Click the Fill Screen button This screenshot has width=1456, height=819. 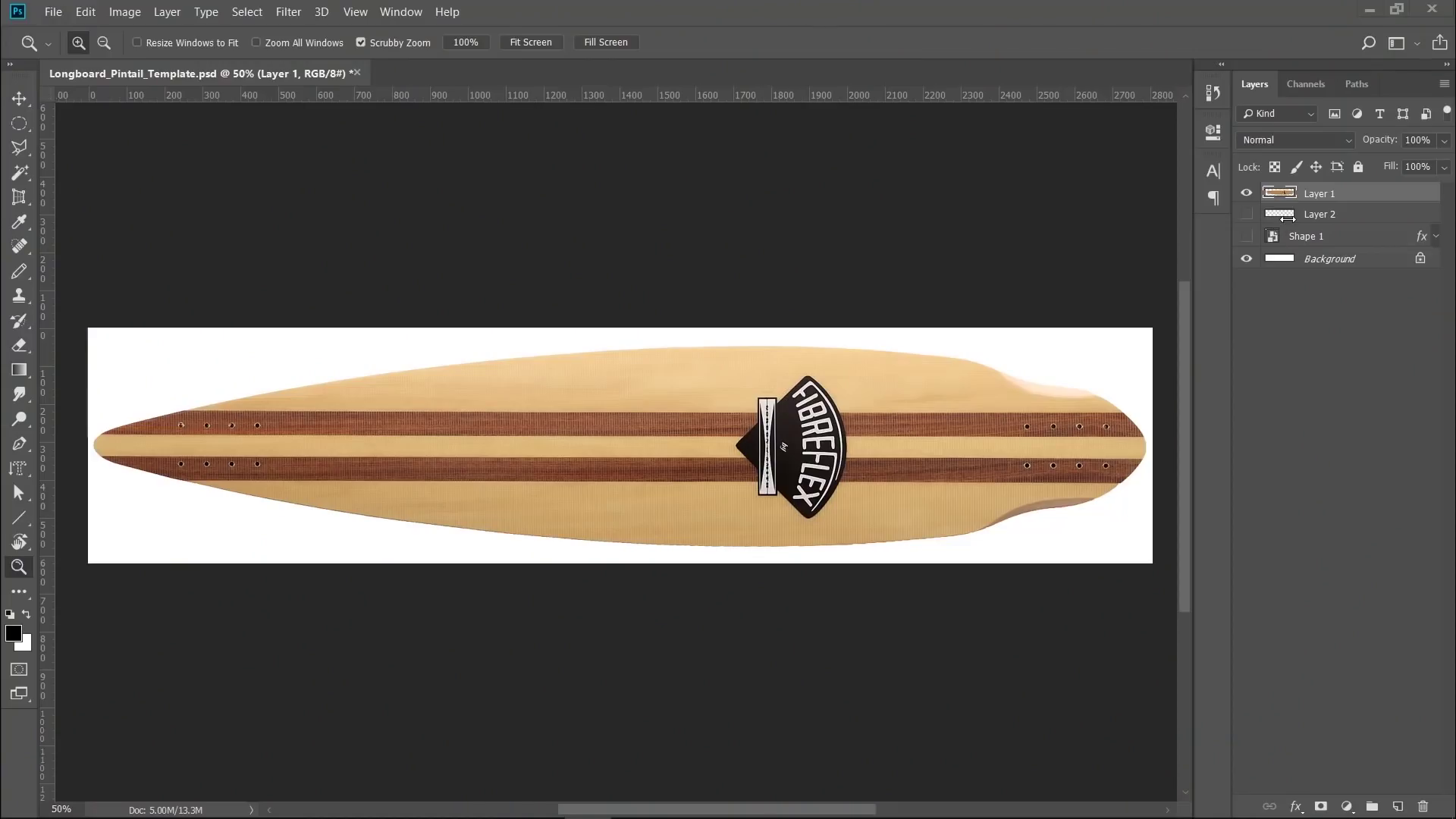pos(606,42)
